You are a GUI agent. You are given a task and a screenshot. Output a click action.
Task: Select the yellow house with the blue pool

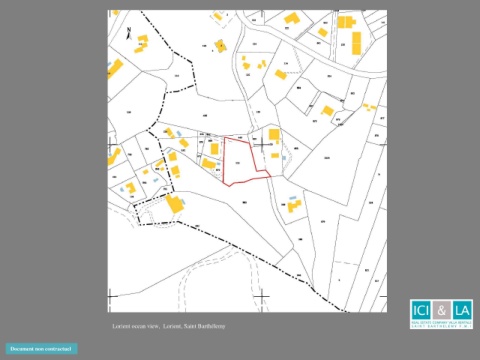pos(294,206)
